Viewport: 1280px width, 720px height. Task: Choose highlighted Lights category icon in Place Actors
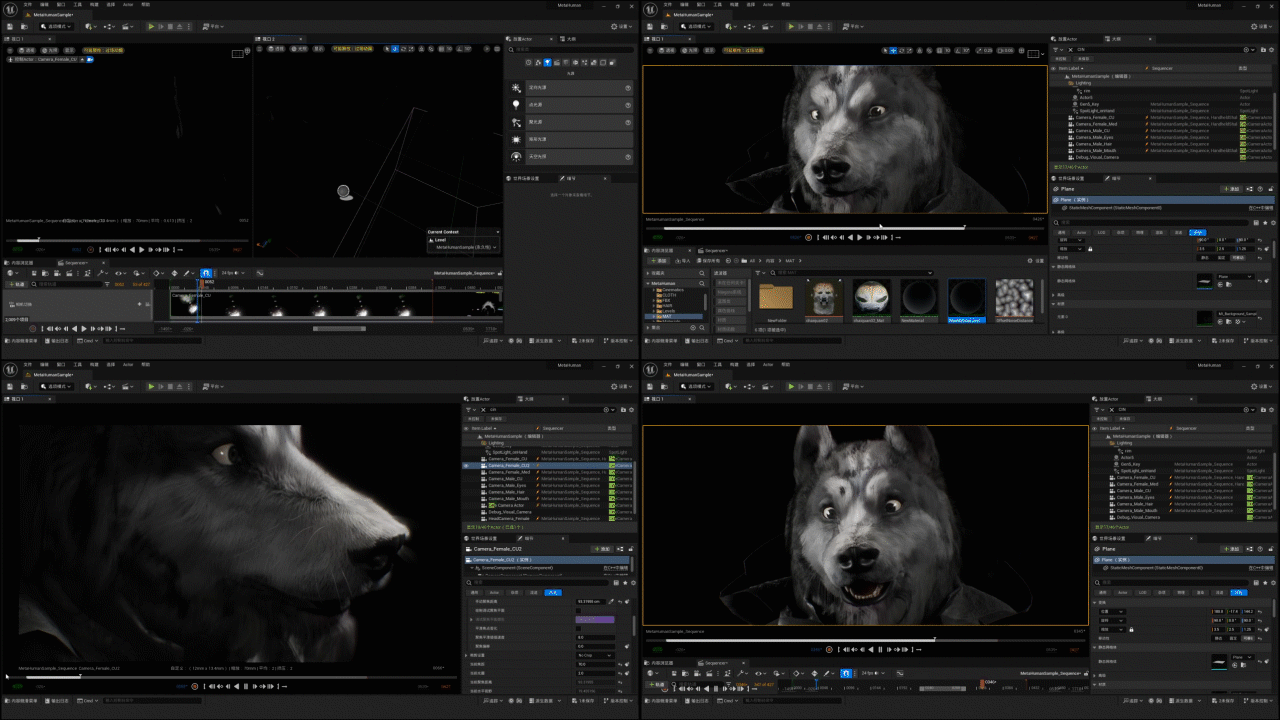[547, 62]
